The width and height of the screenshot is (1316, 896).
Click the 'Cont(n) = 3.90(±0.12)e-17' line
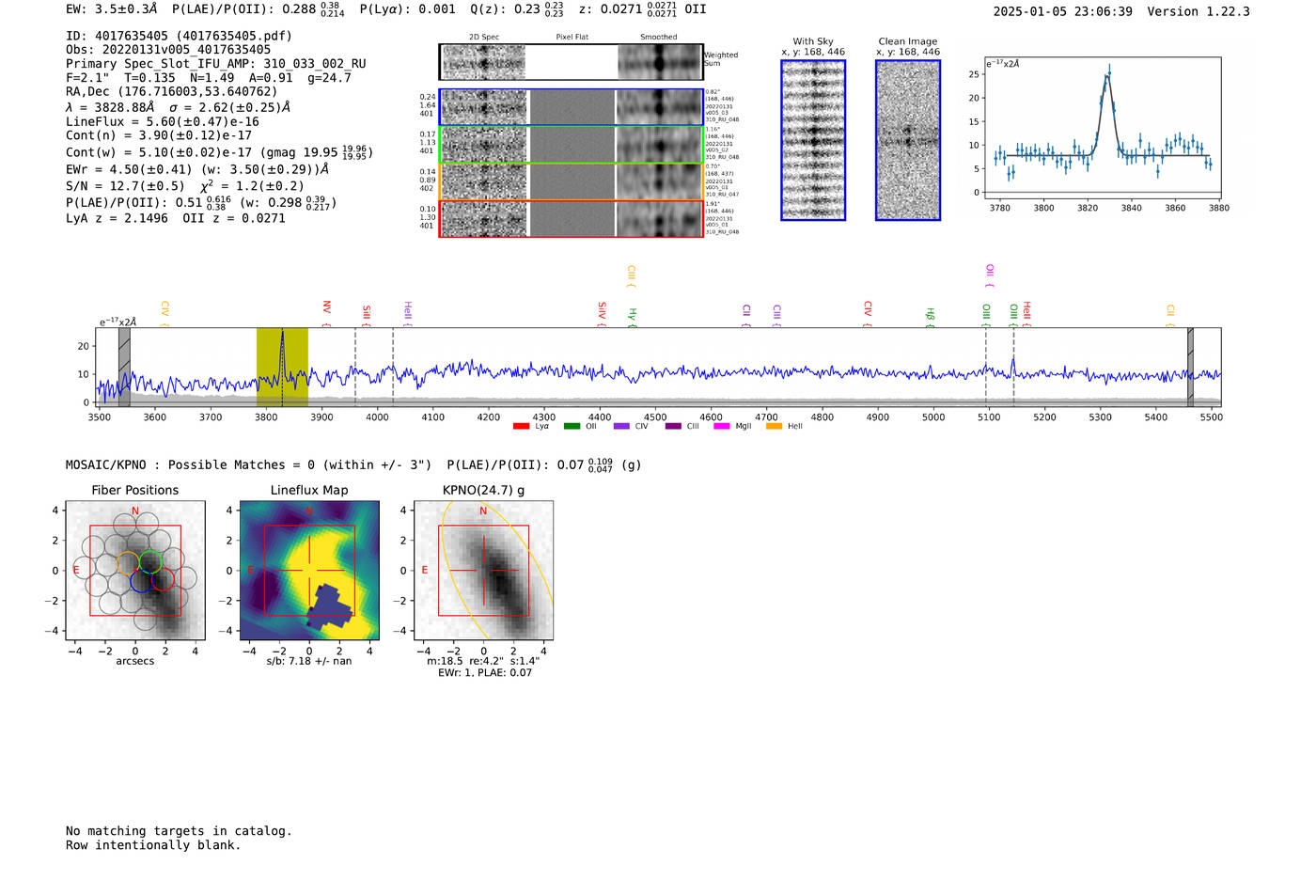pyautogui.click(x=159, y=135)
